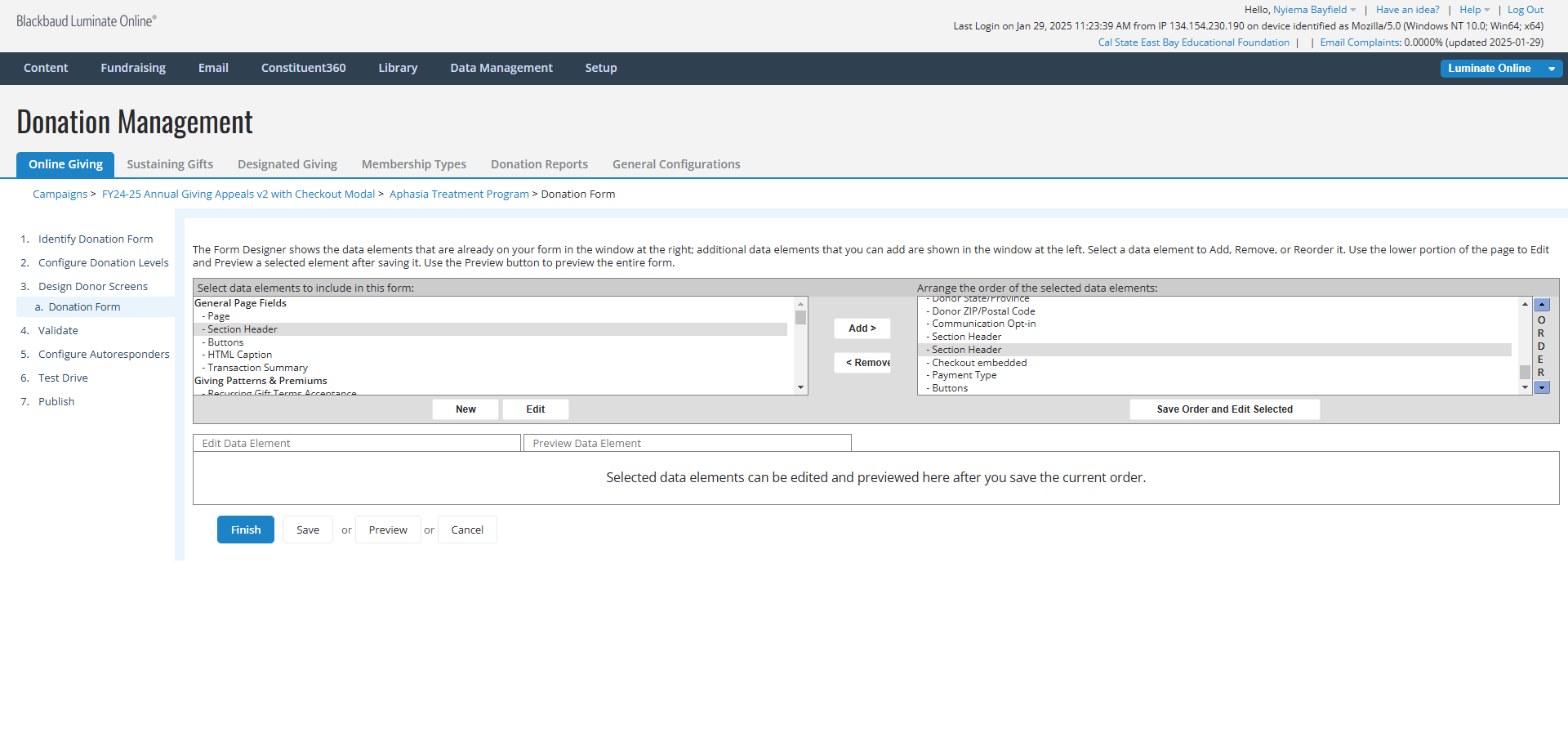Click the selected list's scrollbar thumb

click(1525, 372)
